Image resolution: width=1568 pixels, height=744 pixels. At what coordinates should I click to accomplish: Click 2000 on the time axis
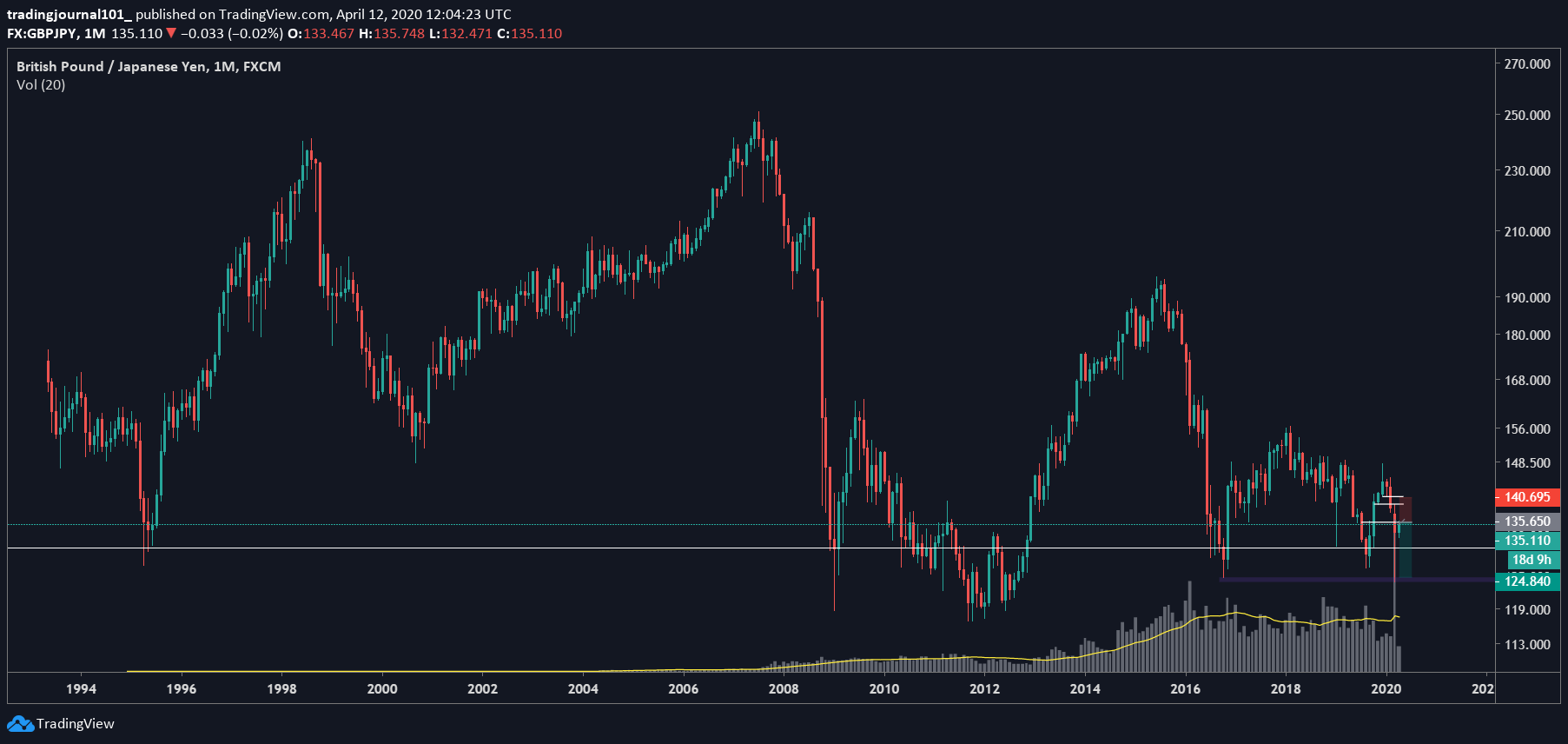tap(382, 688)
